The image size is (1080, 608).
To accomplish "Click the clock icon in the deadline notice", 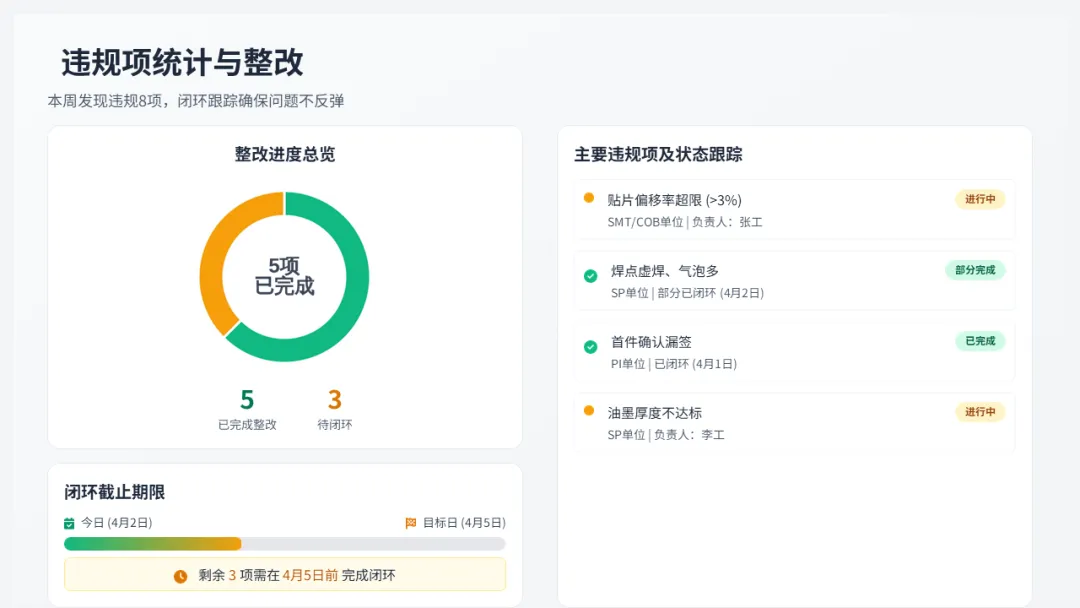I will tap(181, 576).
